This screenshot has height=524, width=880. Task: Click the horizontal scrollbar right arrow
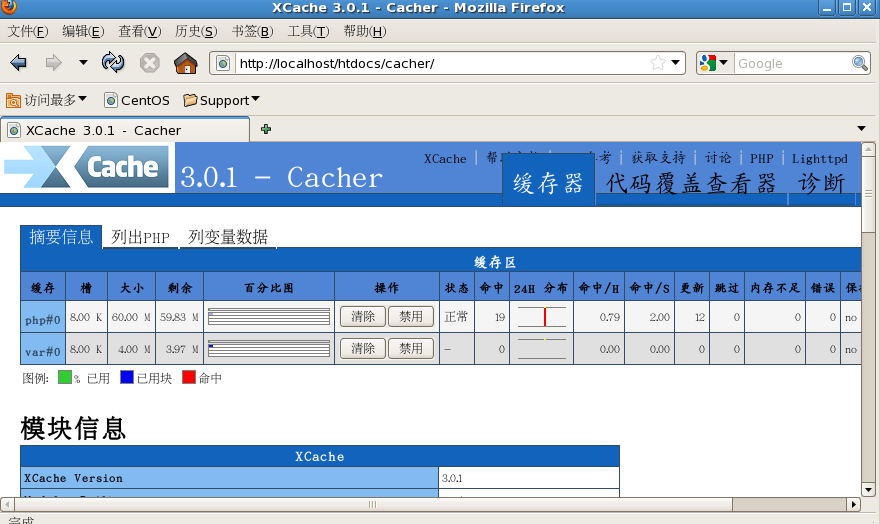[854, 504]
